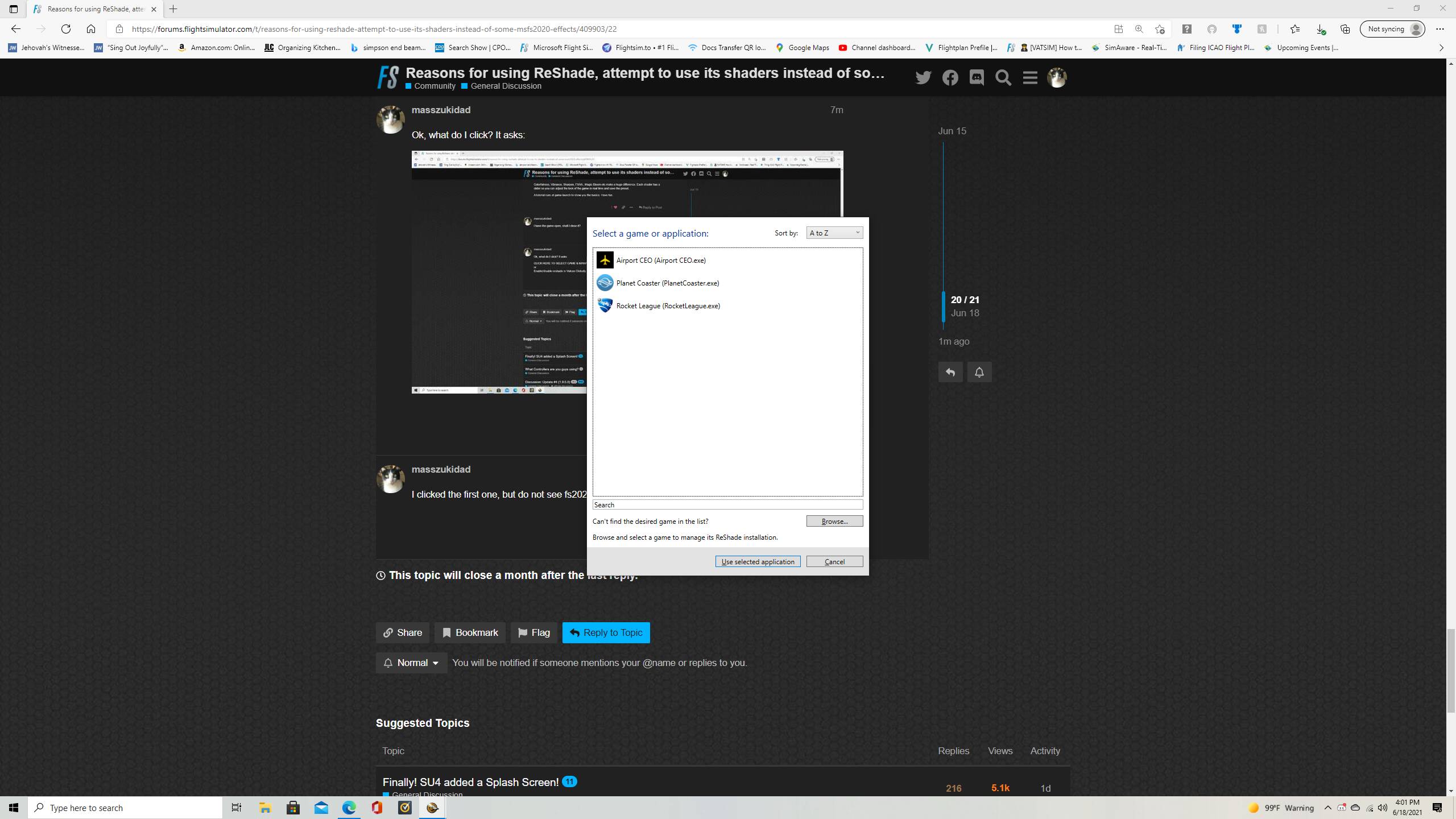Click the reply arrow button beside timeline
The image size is (1456, 819).
pos(950,372)
